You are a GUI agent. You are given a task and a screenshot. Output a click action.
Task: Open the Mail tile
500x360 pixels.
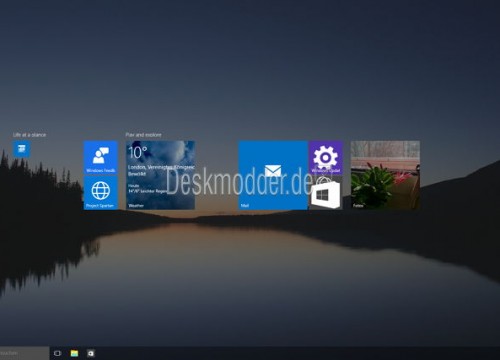pos(273,175)
